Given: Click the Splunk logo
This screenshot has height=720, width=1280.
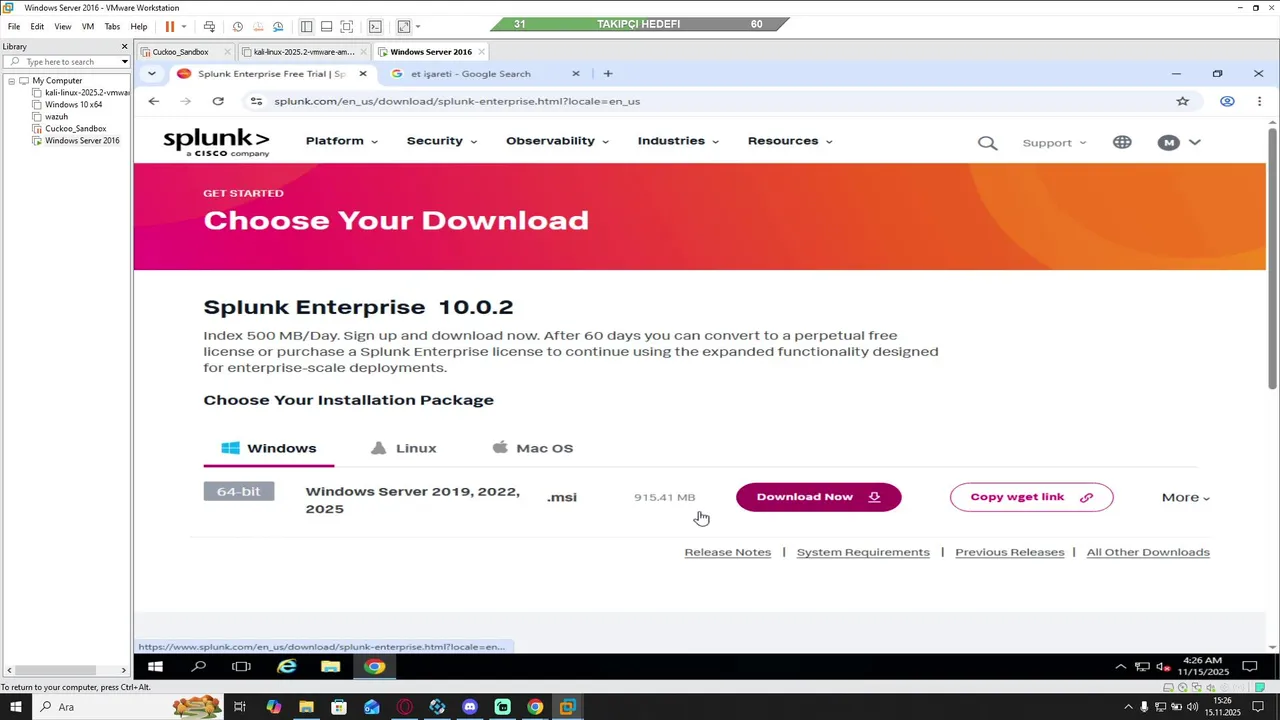Looking at the screenshot, I should pyautogui.click(x=216, y=142).
